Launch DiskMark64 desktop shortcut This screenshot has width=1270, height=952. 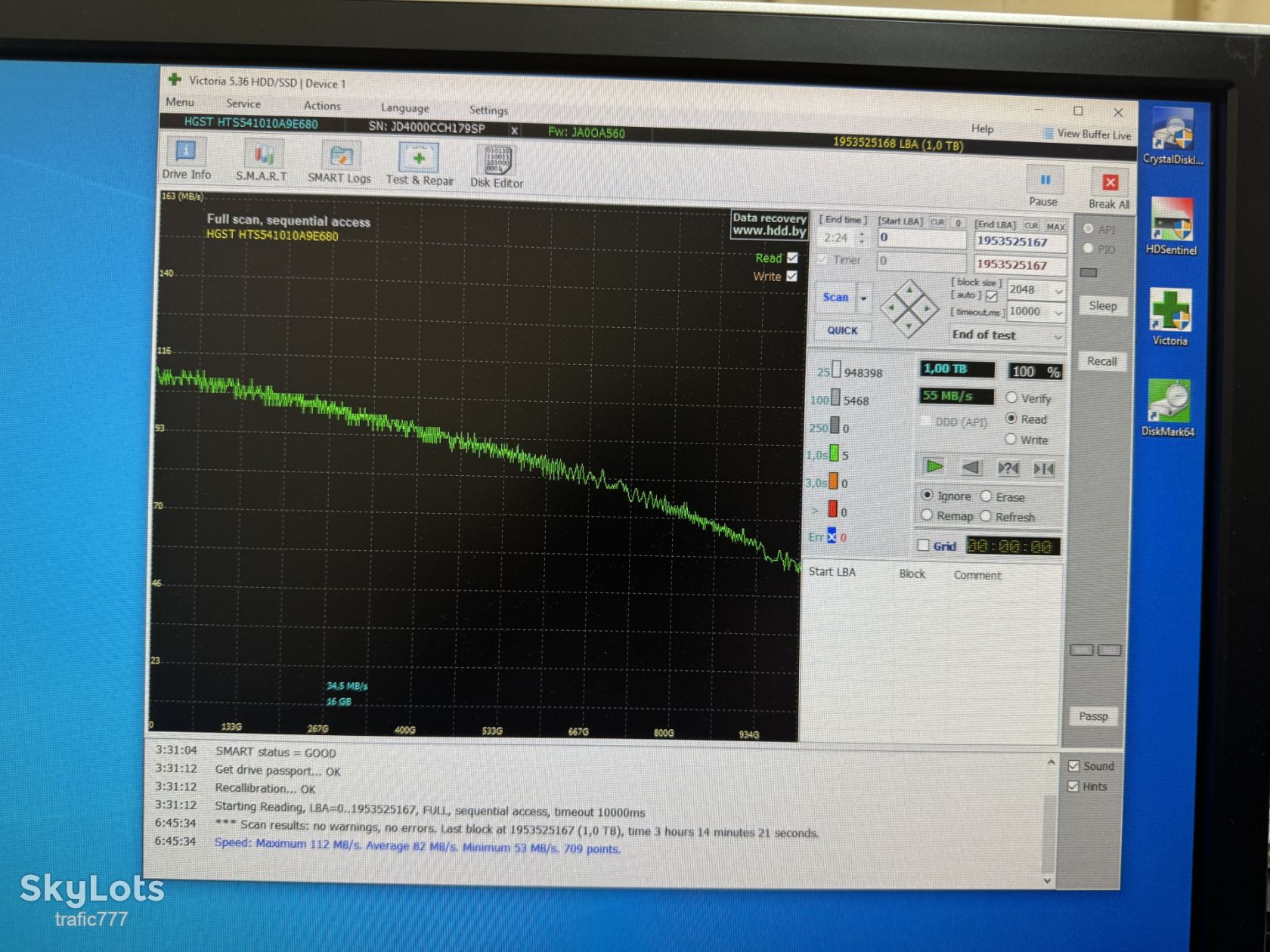pos(1168,408)
